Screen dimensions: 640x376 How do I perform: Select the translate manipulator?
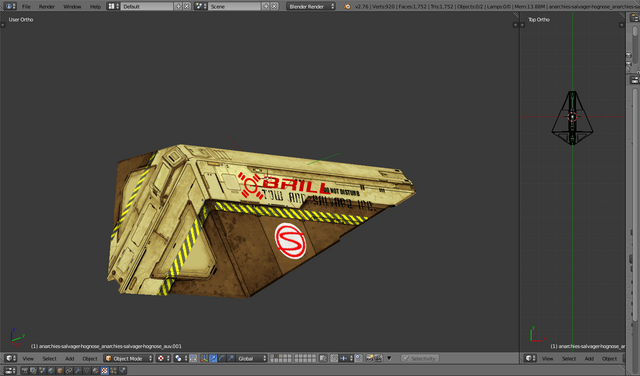[213, 358]
